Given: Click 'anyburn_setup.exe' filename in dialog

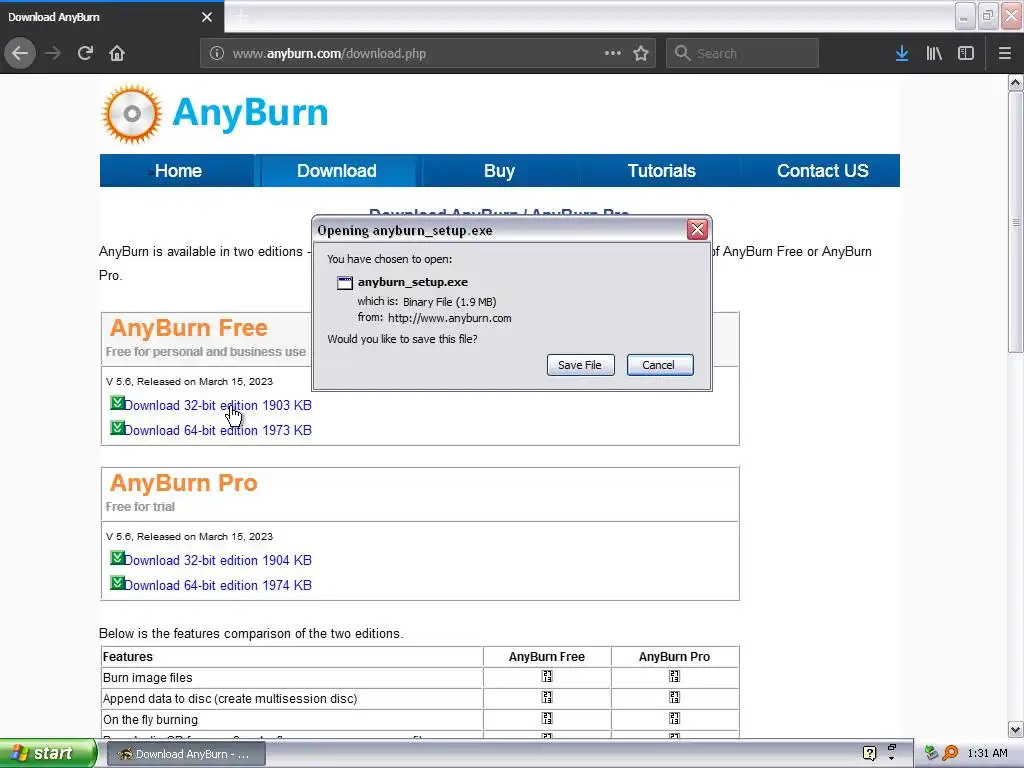Looking at the screenshot, I should tap(413, 282).
